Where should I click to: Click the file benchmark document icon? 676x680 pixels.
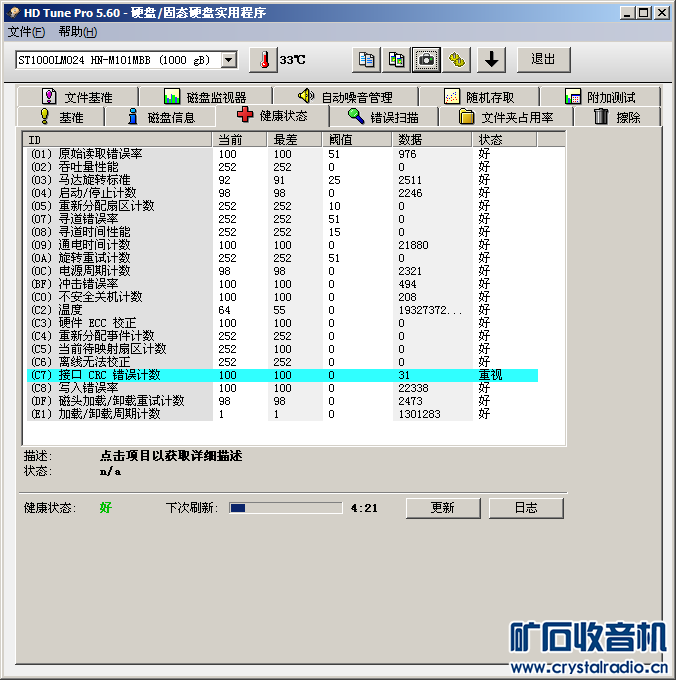[49, 96]
